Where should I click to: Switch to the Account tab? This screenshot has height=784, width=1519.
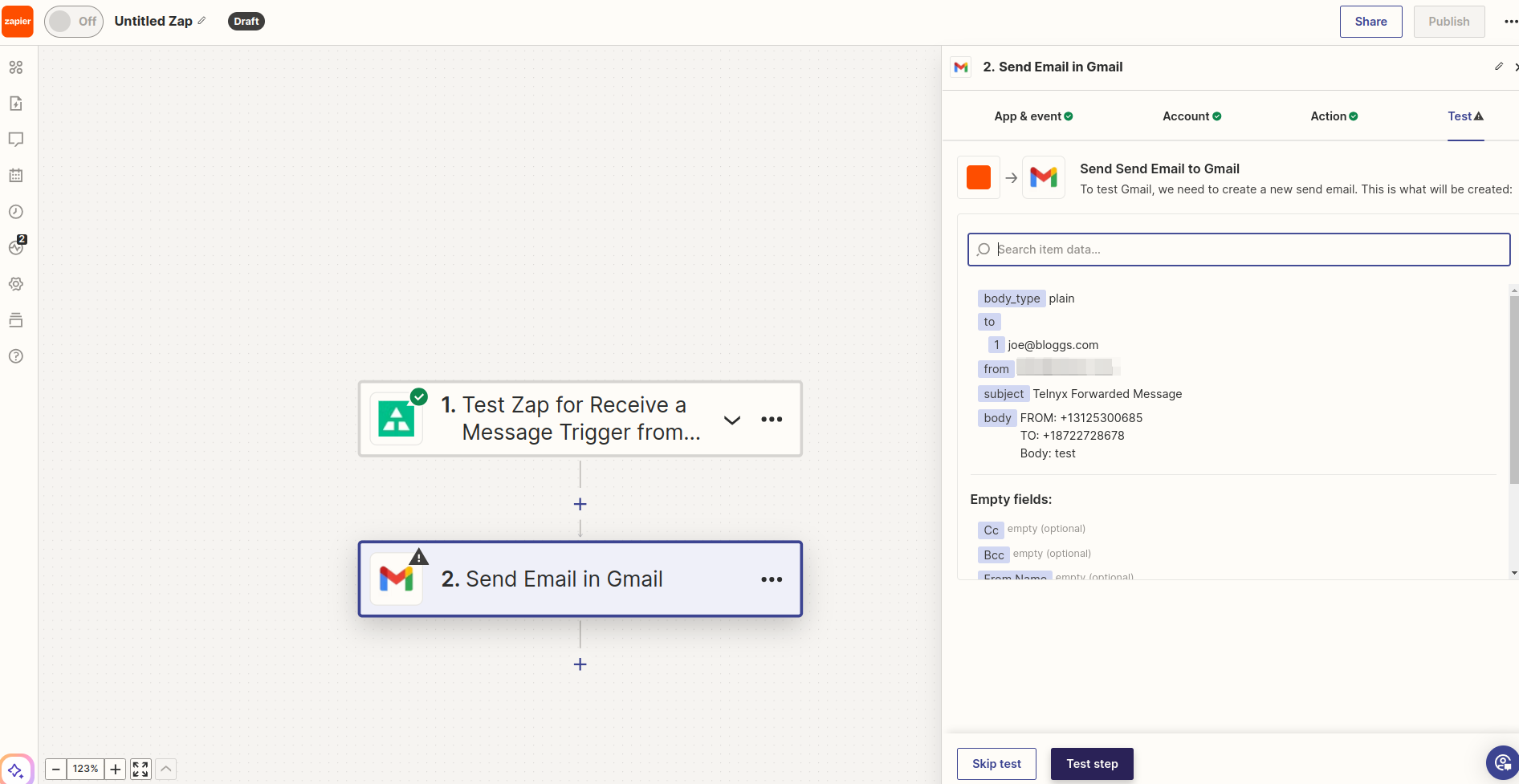point(1192,116)
